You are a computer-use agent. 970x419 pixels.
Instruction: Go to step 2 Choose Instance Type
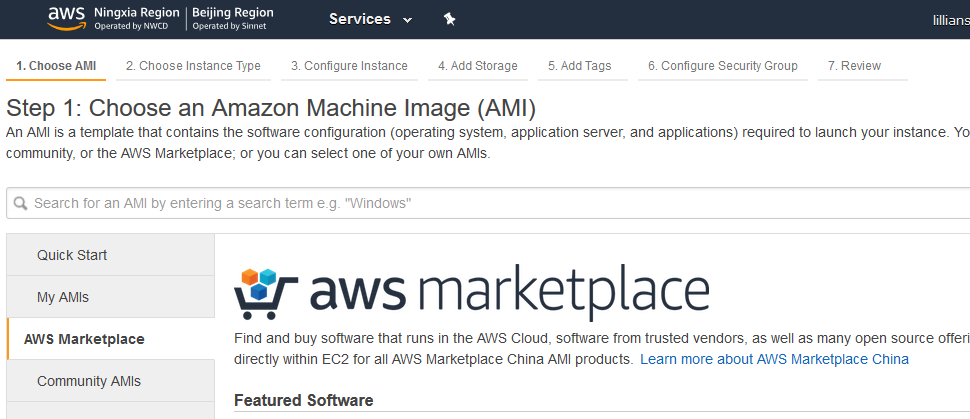point(193,66)
